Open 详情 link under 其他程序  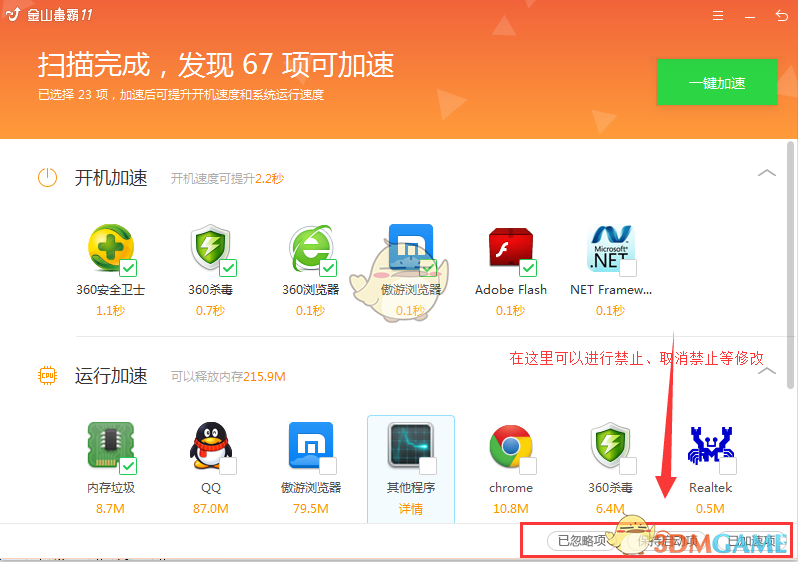(410, 509)
